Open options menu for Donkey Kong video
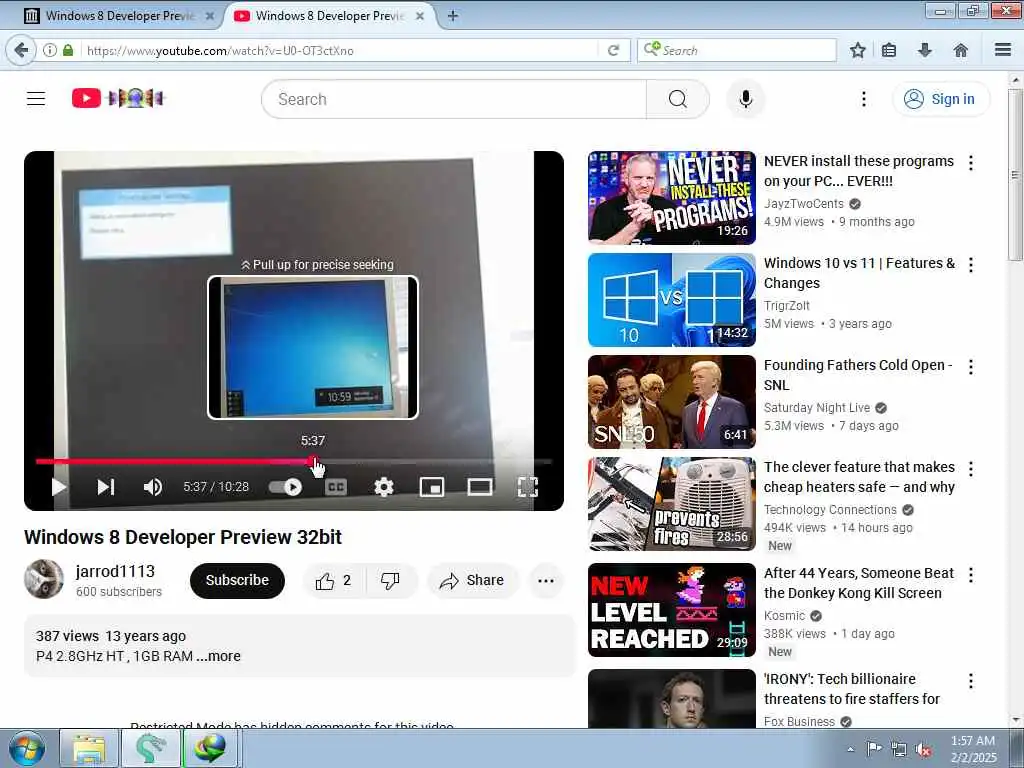 pyautogui.click(x=970, y=575)
